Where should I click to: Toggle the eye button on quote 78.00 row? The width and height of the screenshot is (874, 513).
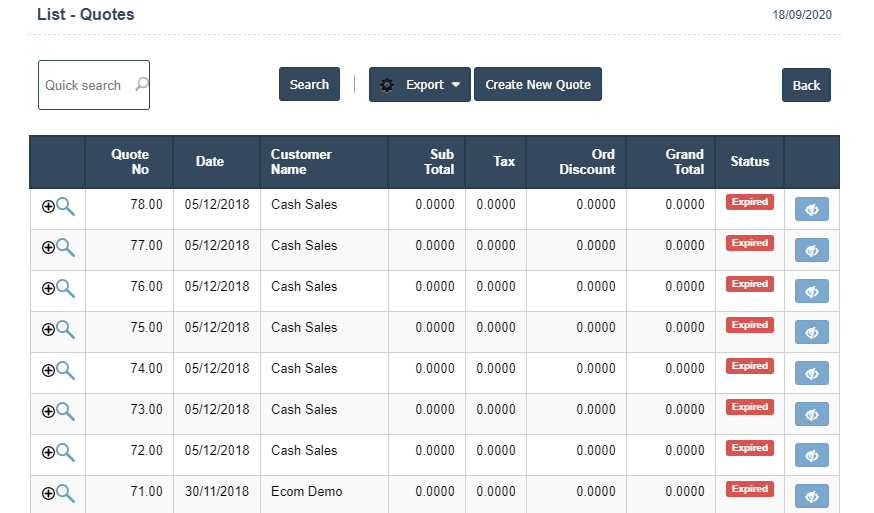(x=811, y=209)
